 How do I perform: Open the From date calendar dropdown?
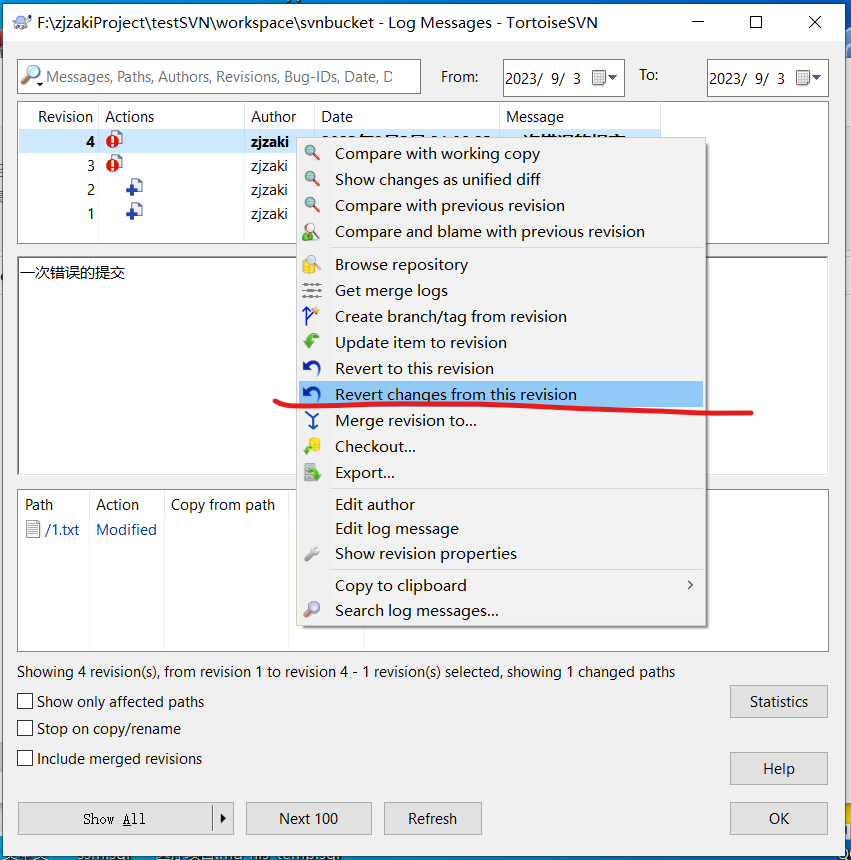click(605, 78)
